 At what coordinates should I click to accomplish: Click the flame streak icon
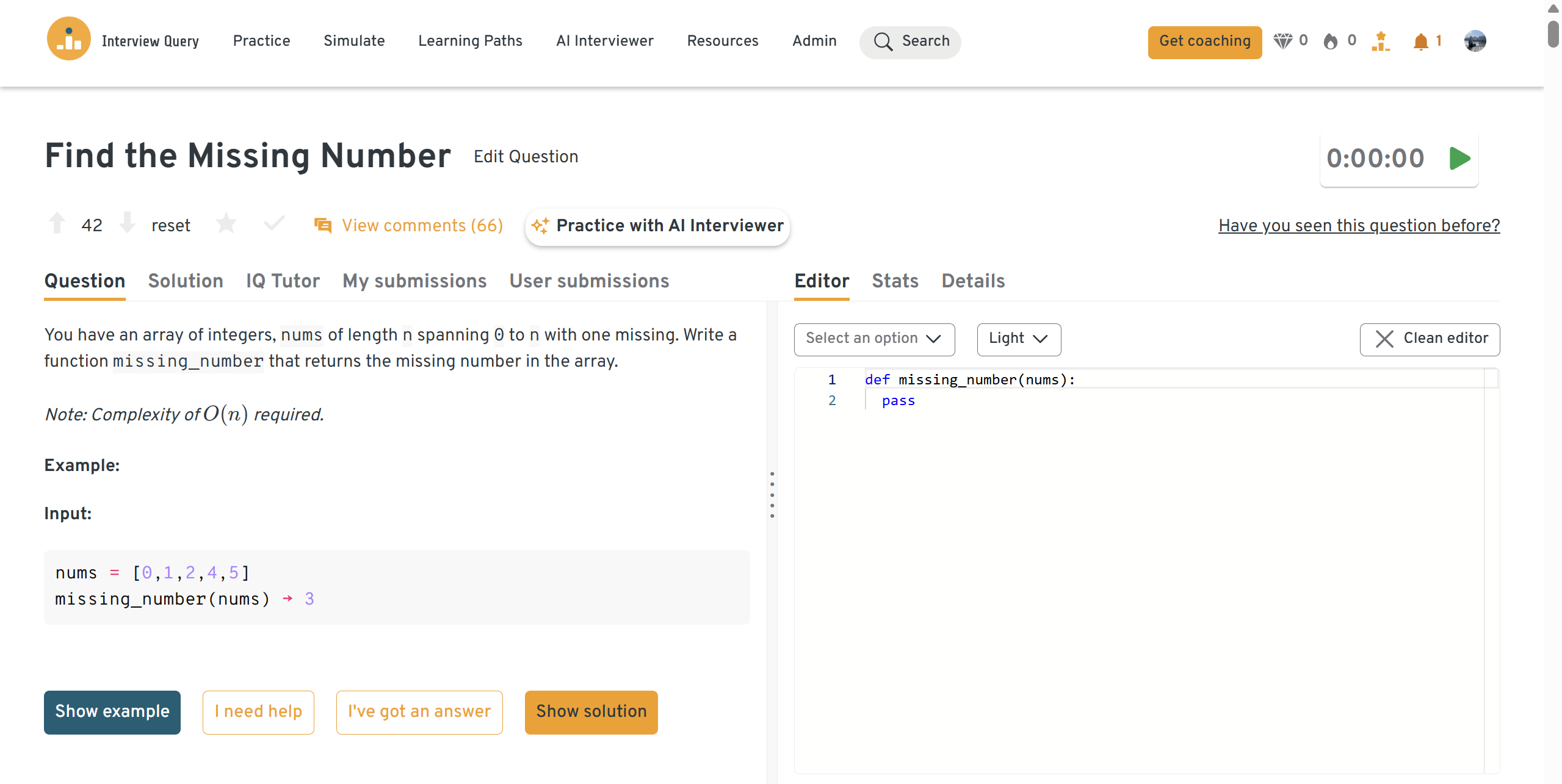coord(1331,41)
